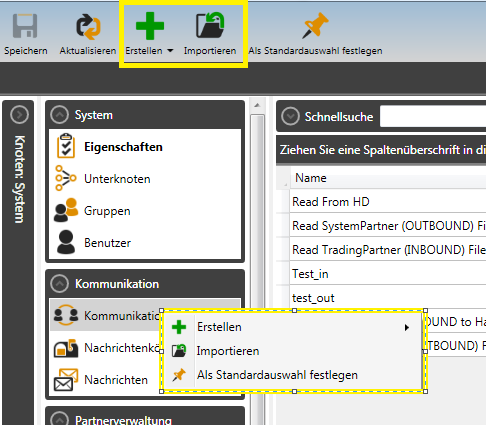This screenshot has height=425, width=486.
Task: Click the Aktualisieren refresh icon
Action: [x=88, y=26]
